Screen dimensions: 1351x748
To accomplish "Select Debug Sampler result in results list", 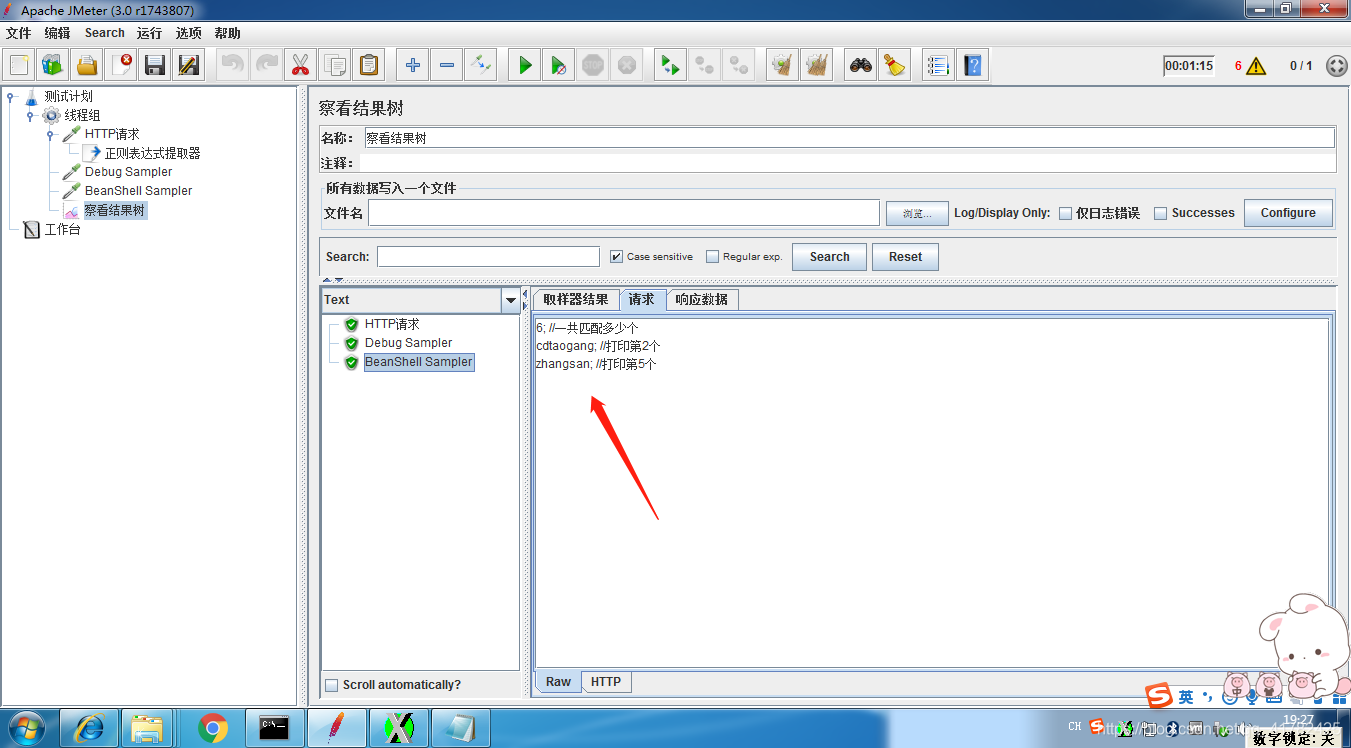I will 408,343.
